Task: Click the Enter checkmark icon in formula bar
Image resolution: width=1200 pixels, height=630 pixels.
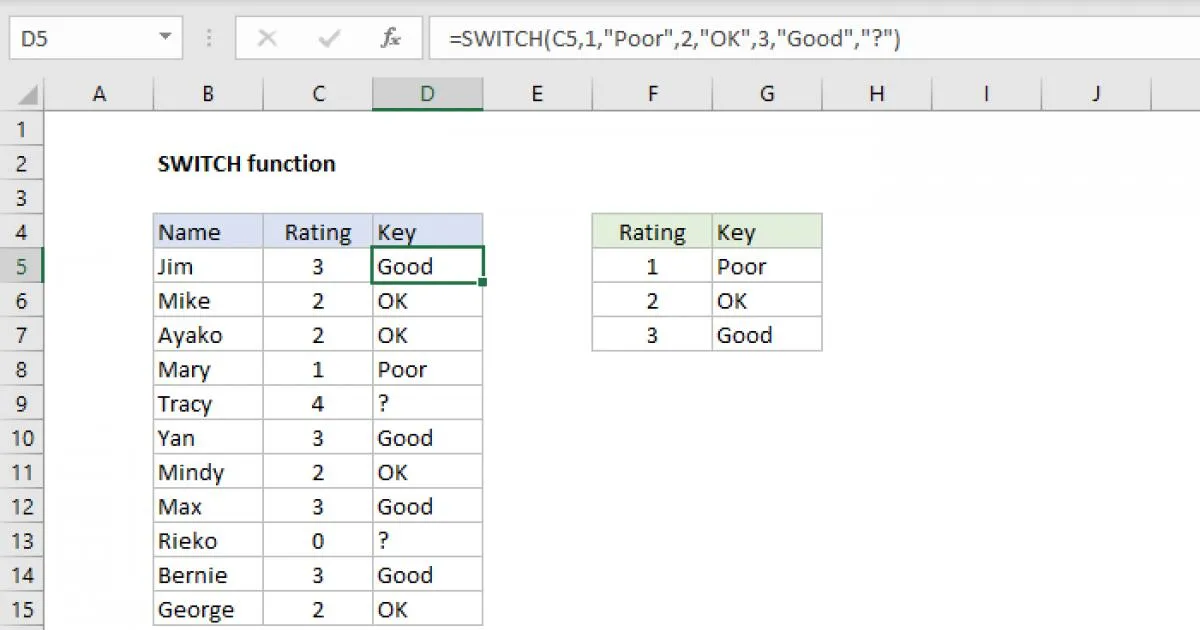Action: [x=328, y=39]
